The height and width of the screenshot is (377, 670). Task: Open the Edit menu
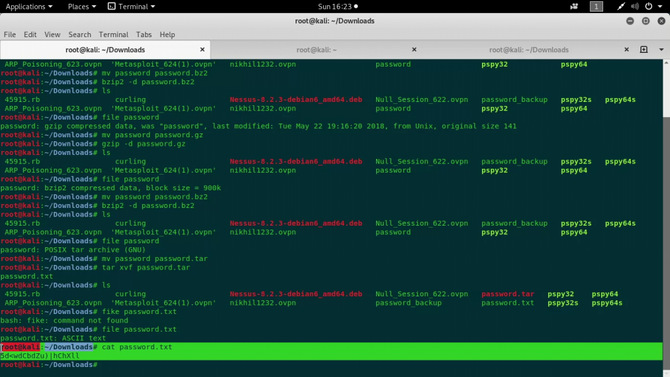pyautogui.click(x=30, y=35)
